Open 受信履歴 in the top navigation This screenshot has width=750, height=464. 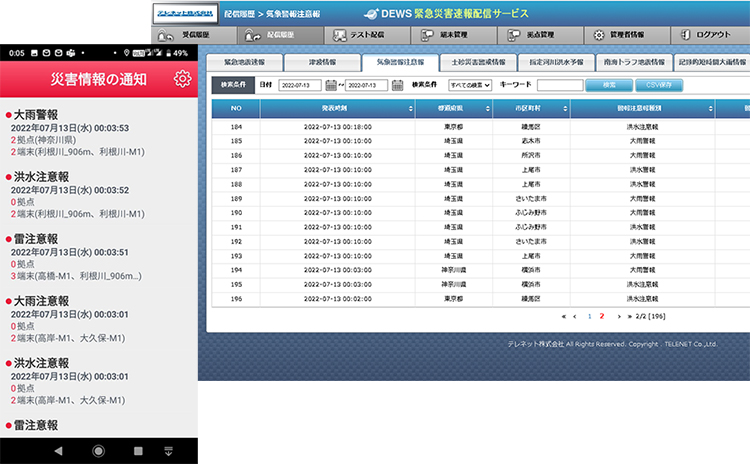tap(194, 35)
